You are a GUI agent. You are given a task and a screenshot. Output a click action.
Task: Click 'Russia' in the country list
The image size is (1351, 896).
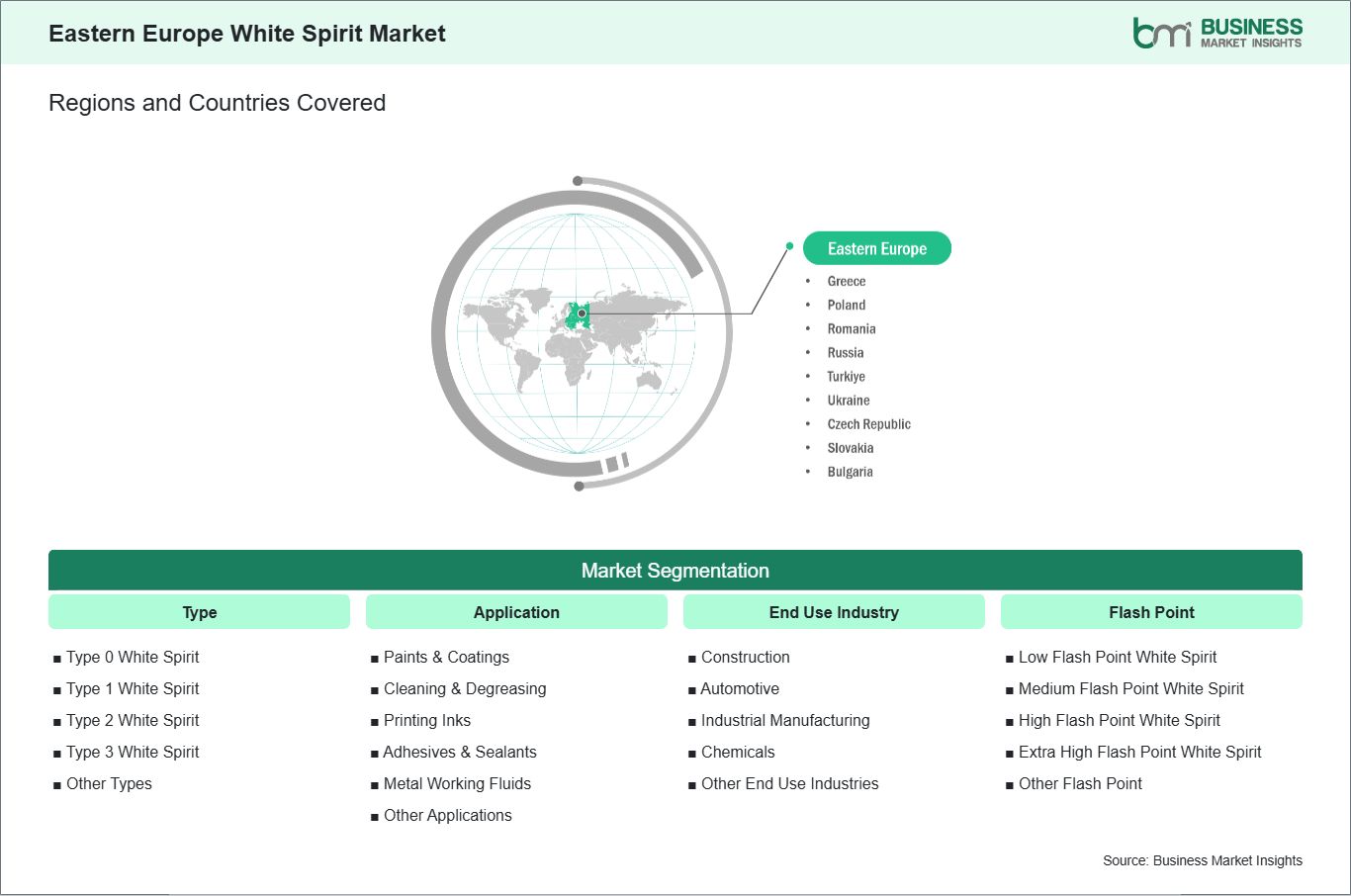tap(846, 353)
